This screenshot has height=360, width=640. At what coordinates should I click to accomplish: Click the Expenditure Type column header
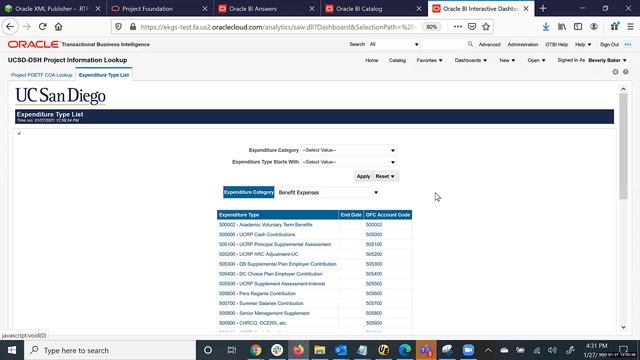click(x=278, y=215)
